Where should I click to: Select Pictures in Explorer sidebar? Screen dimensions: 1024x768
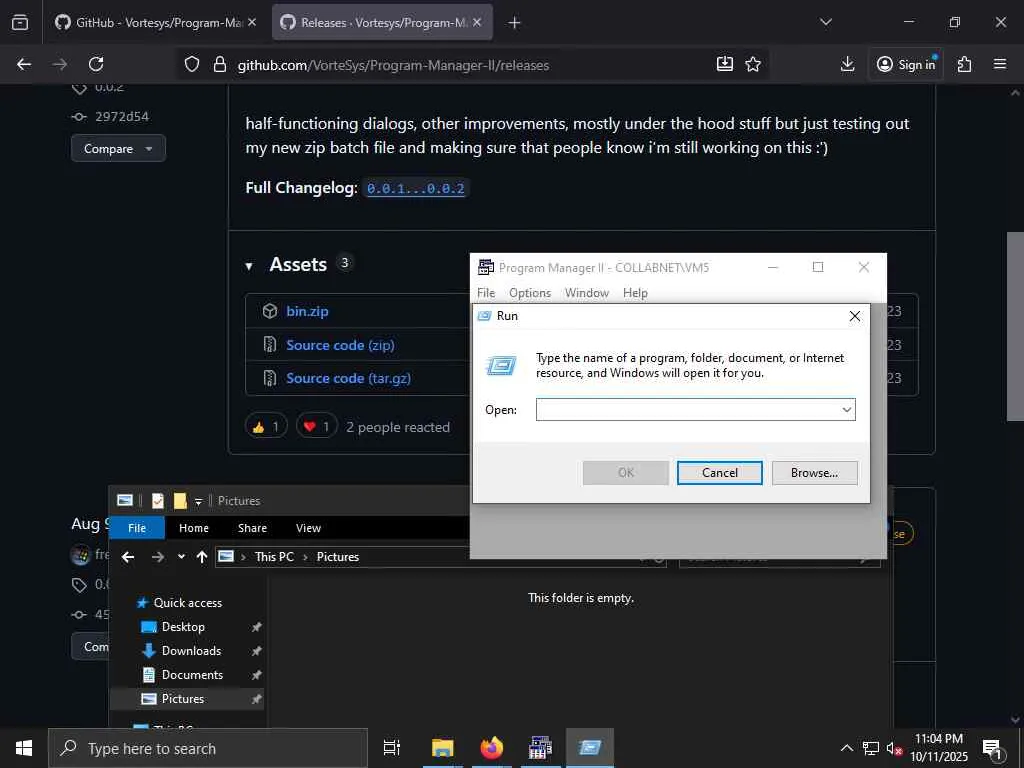click(x=187, y=699)
